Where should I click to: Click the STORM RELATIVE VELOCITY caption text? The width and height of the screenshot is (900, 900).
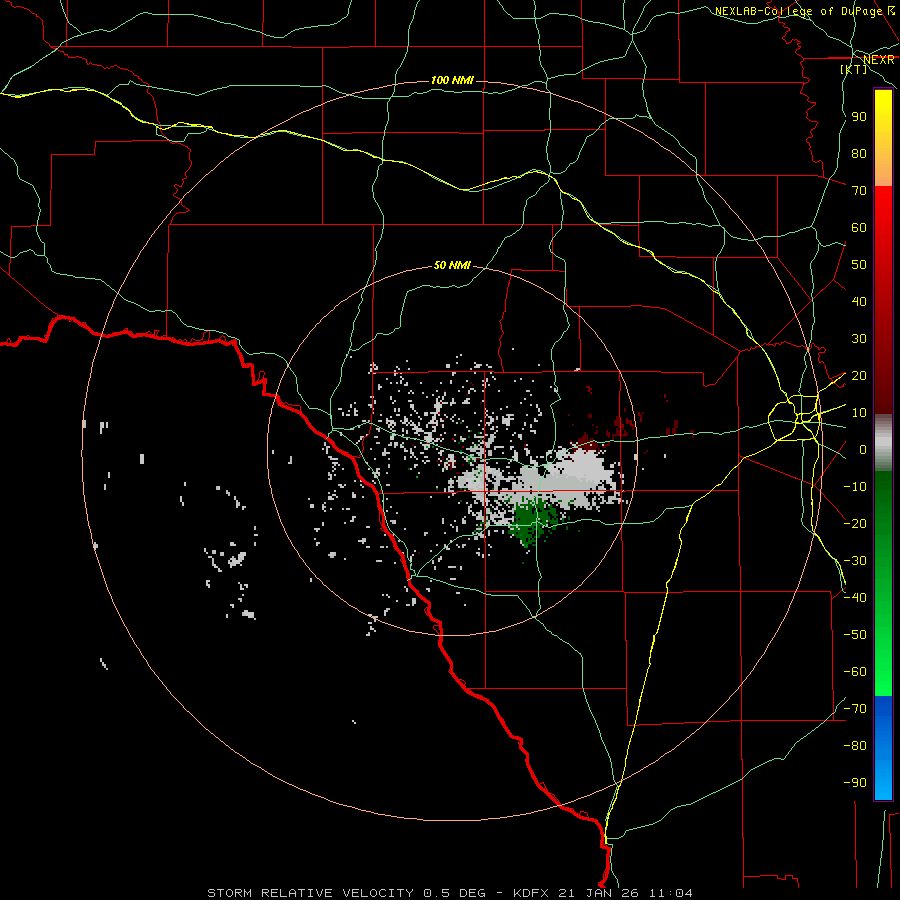310,893
